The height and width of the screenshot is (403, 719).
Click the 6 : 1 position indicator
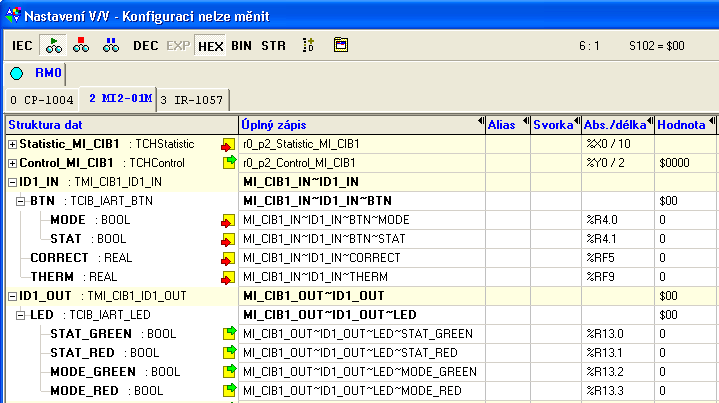click(x=589, y=46)
